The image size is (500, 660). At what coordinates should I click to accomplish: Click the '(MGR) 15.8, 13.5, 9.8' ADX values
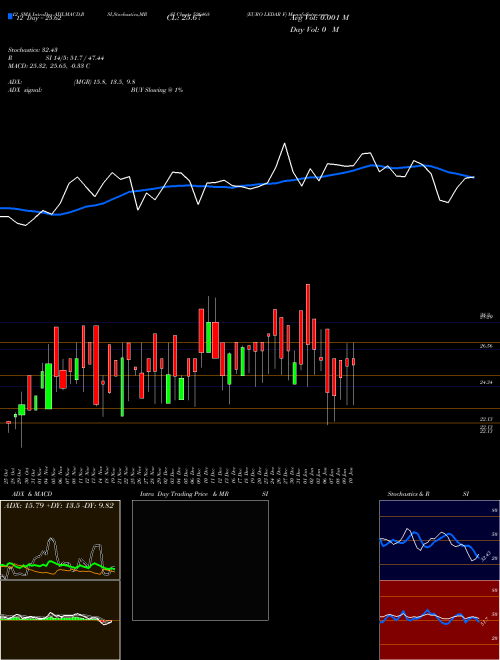coord(104,82)
